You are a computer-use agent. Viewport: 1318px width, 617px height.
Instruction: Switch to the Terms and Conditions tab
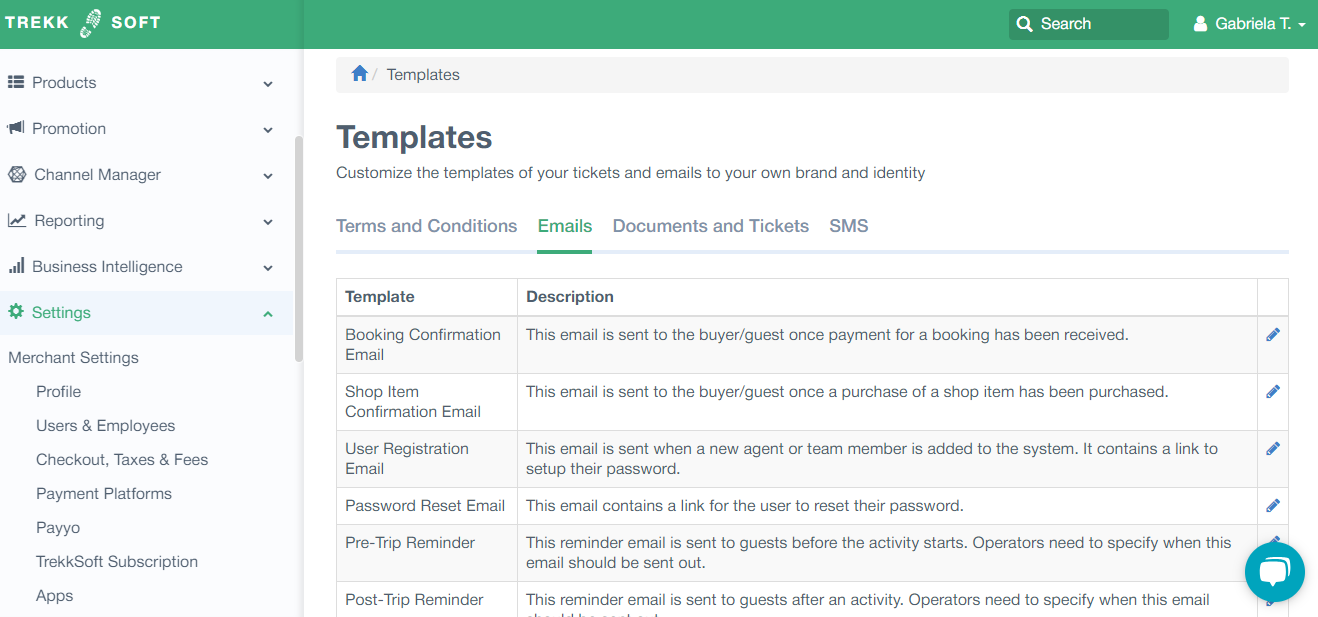click(x=426, y=226)
